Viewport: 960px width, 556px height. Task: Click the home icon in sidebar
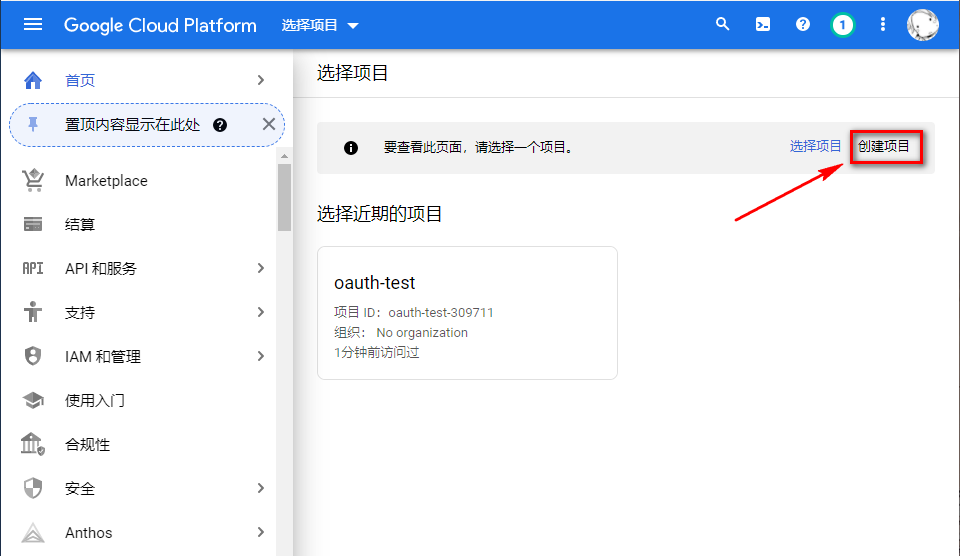point(32,80)
